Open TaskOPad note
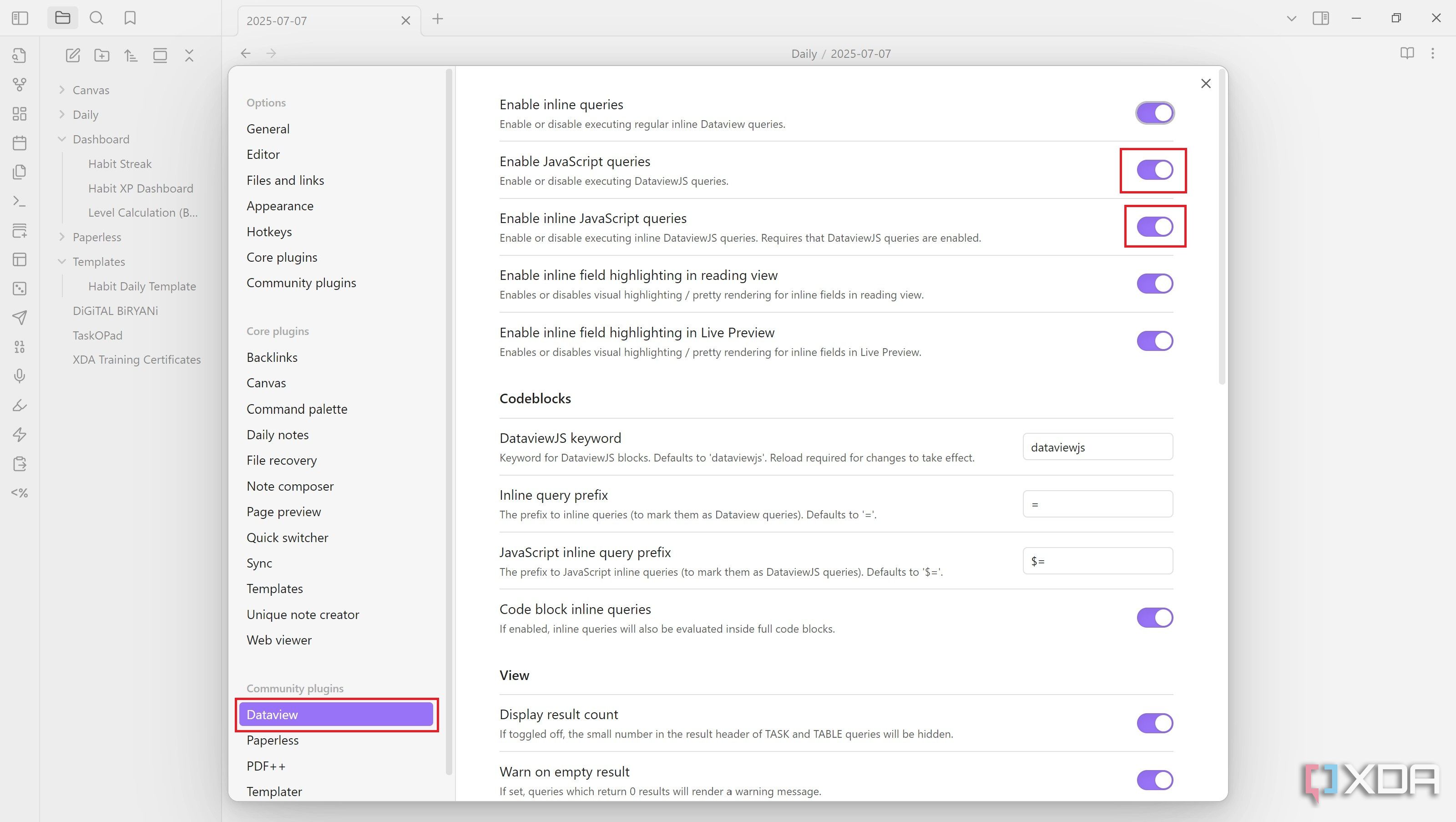This screenshot has width=1456, height=822. 97,335
